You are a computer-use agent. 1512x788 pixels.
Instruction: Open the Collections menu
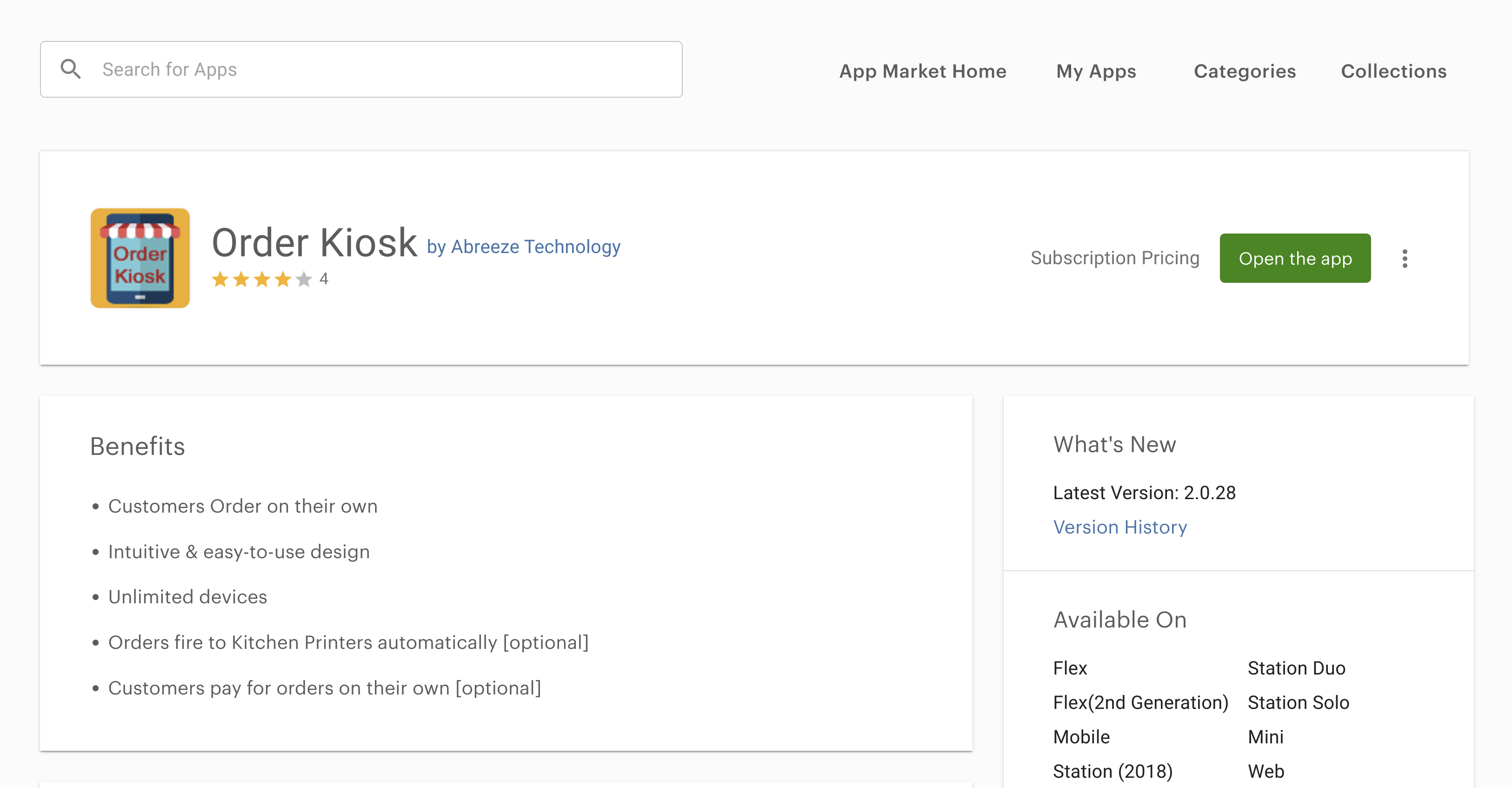[1393, 71]
